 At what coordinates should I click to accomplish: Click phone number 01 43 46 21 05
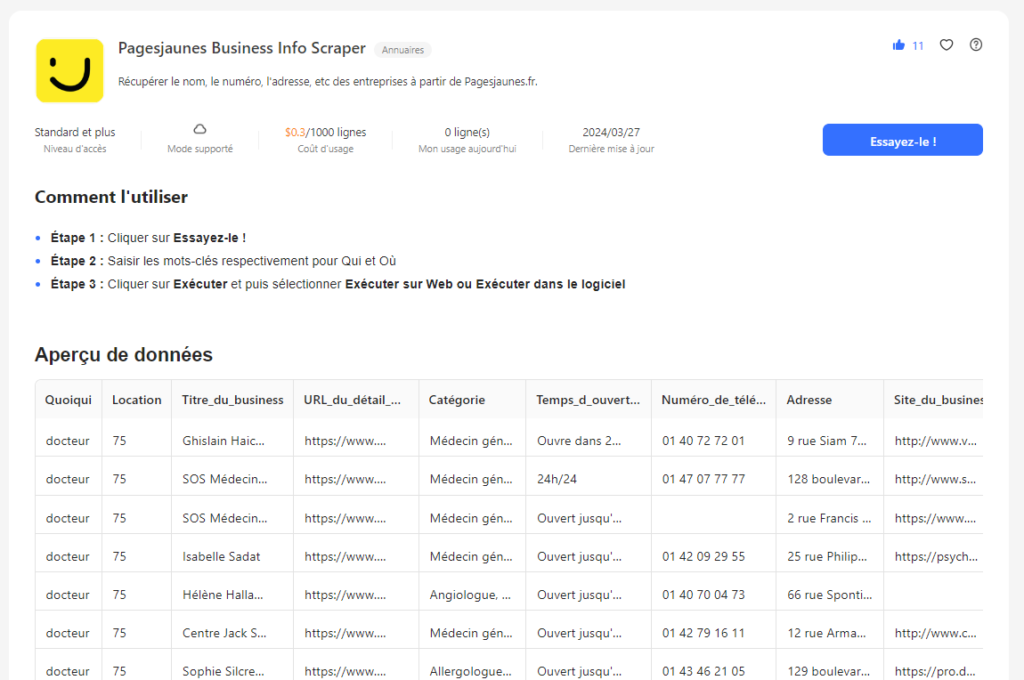(703, 672)
